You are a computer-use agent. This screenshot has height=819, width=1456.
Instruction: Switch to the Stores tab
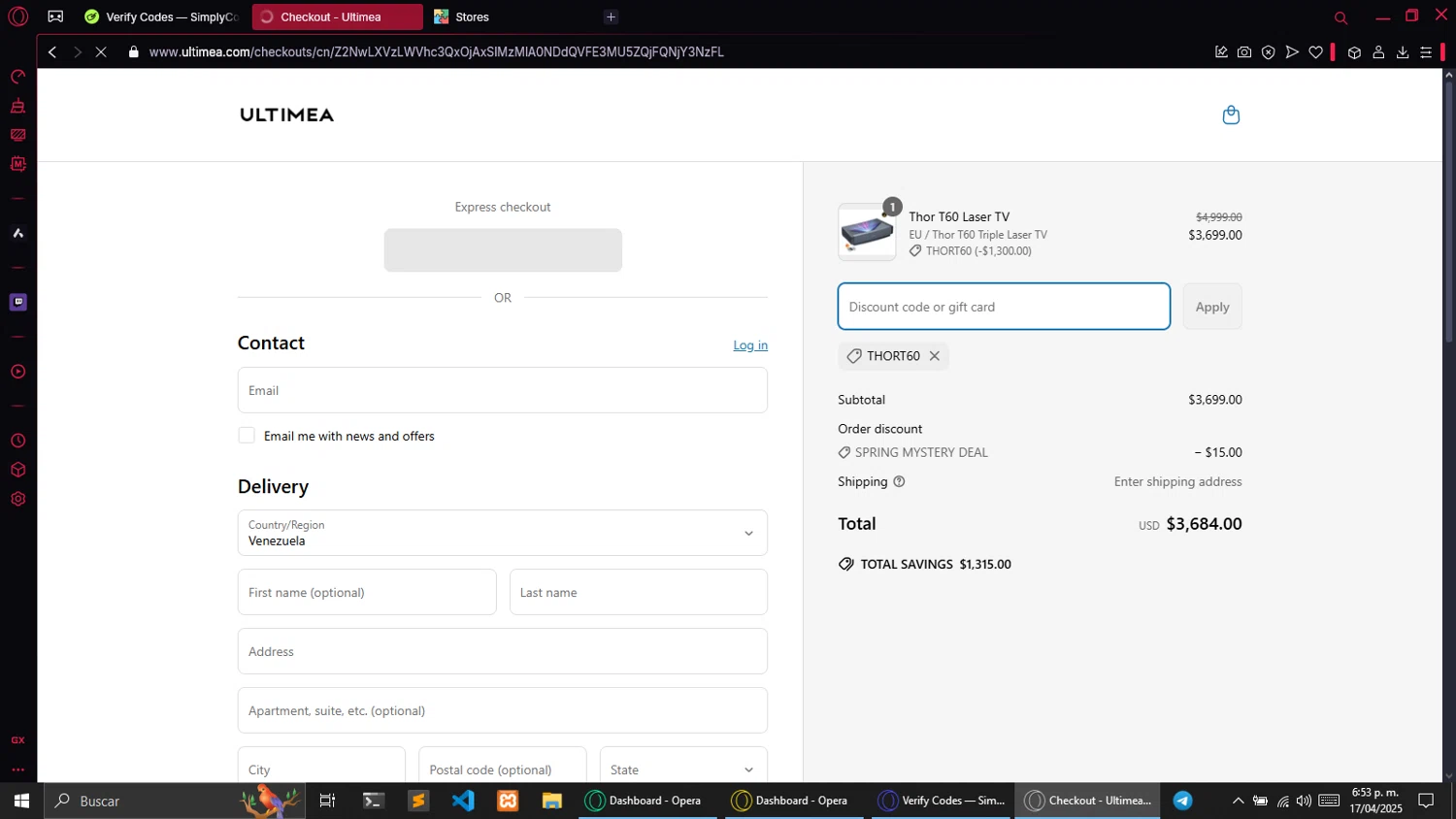pos(512,16)
